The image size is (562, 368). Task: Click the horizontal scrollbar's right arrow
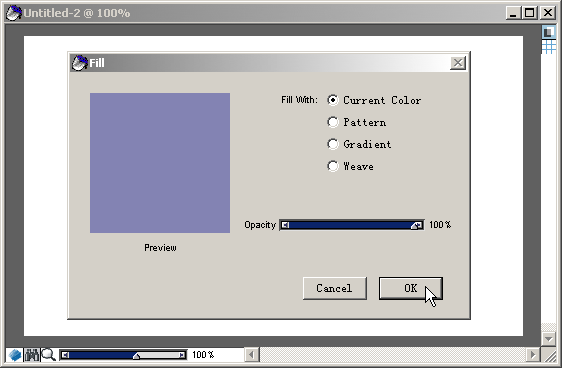[532, 355]
